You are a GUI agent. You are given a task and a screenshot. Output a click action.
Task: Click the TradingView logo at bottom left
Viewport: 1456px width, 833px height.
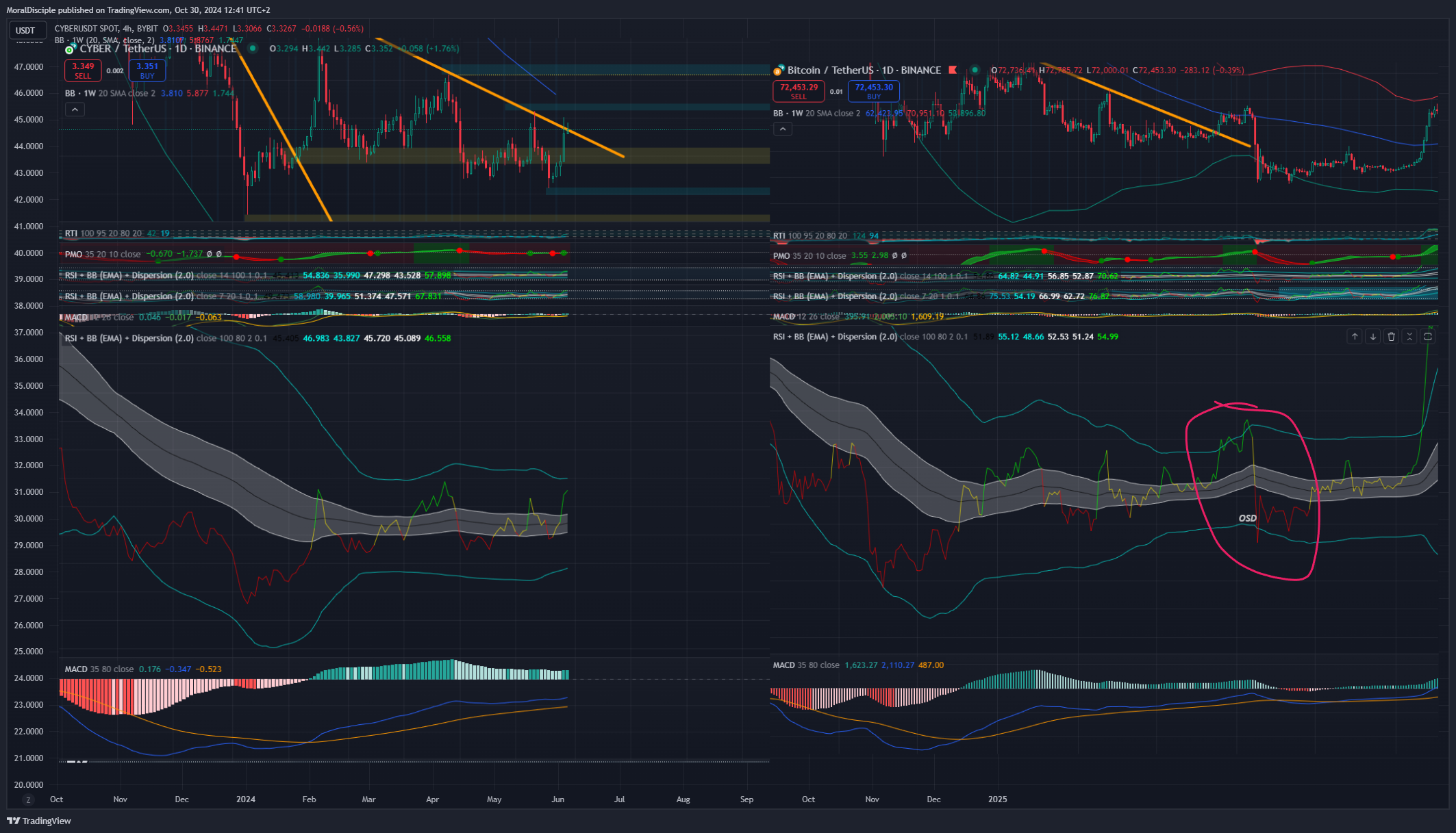39,821
